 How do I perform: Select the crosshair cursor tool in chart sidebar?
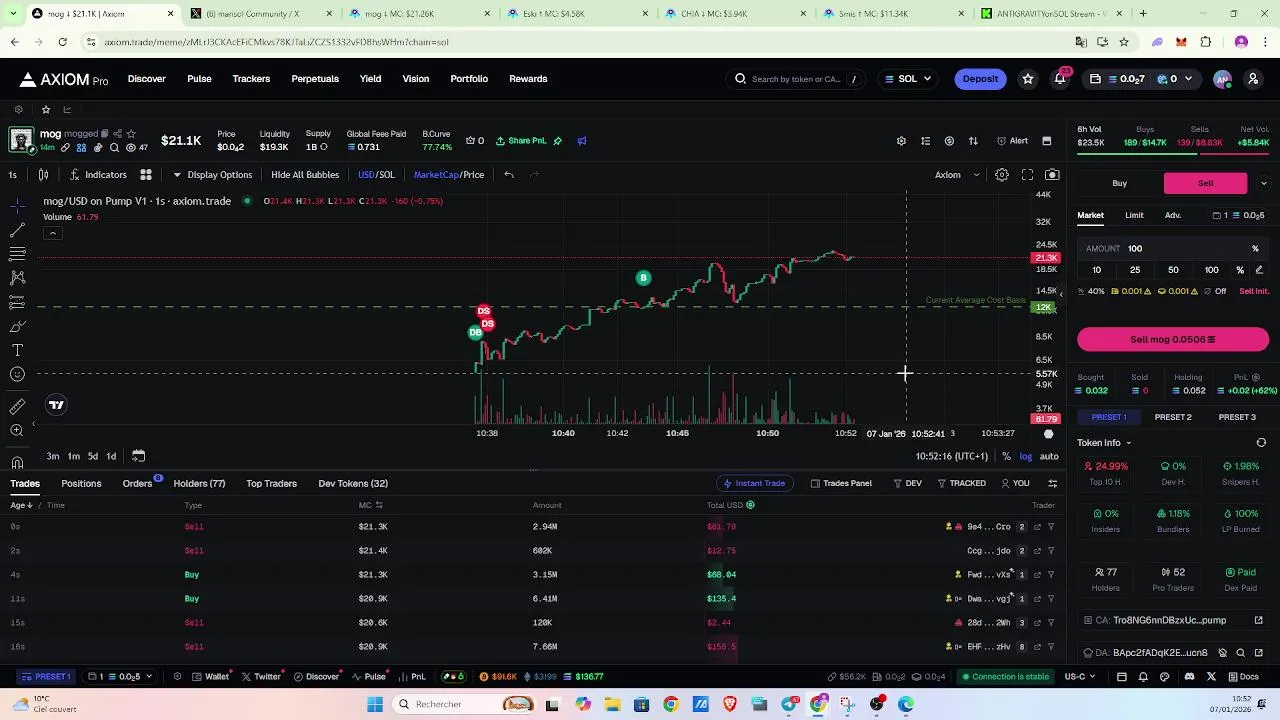17,205
